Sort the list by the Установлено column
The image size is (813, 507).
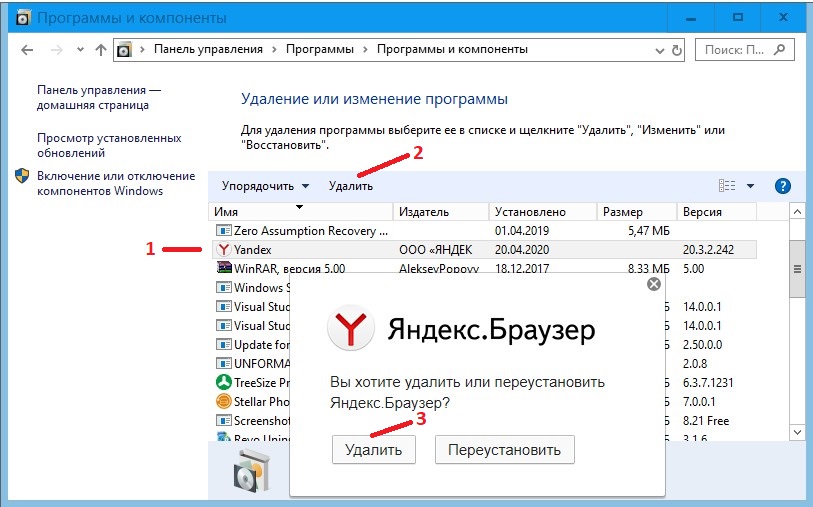click(x=530, y=212)
